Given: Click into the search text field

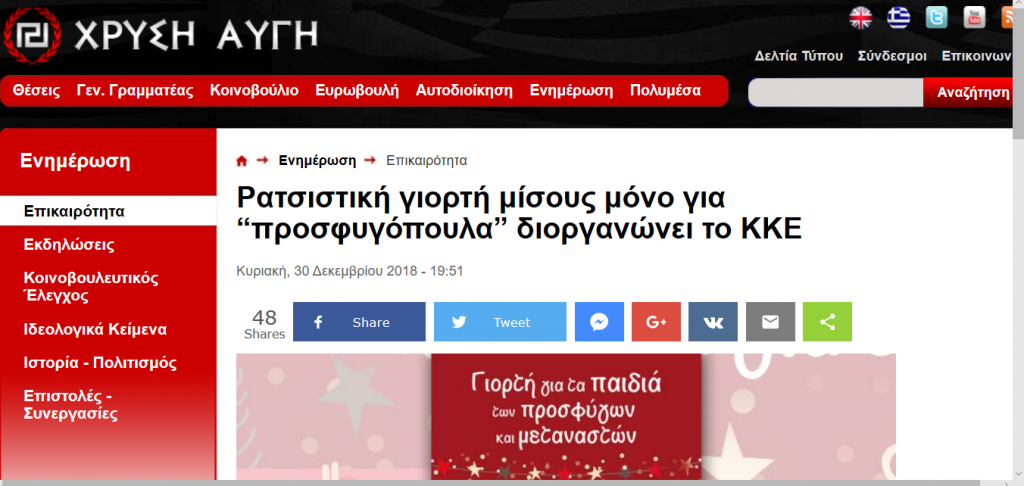Looking at the screenshot, I should click(835, 92).
